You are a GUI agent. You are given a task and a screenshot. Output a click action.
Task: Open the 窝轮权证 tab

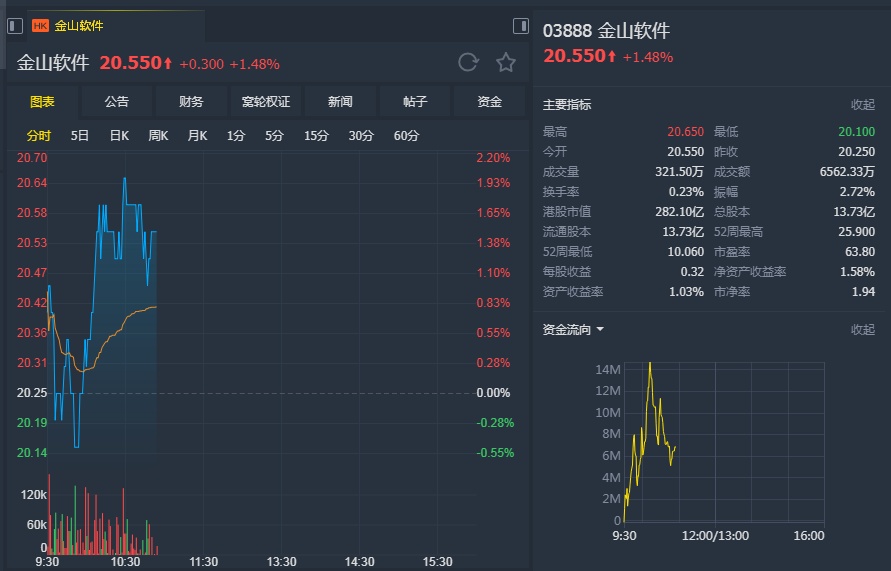pos(266,102)
